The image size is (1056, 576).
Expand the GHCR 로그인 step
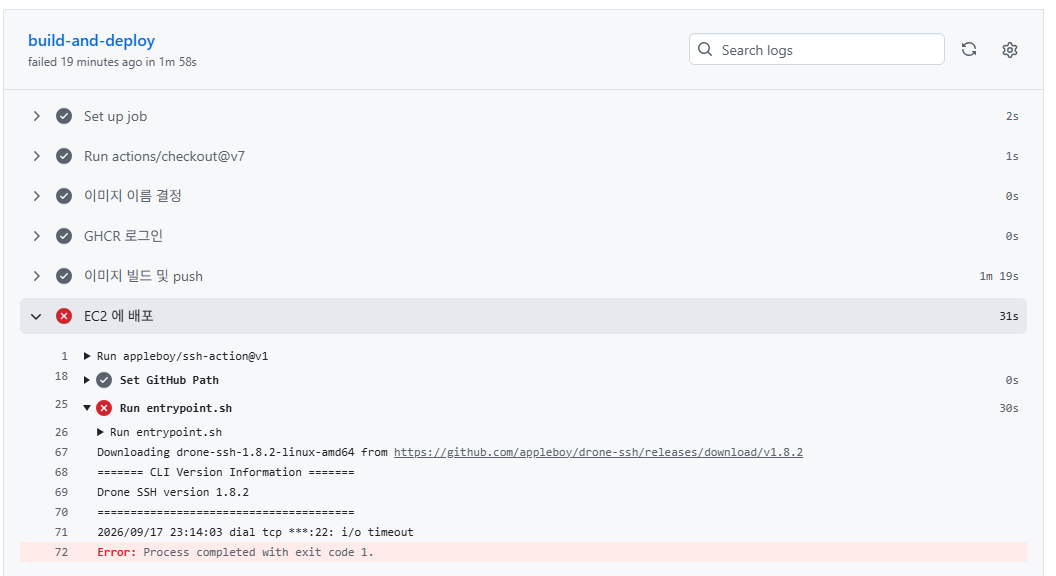point(36,236)
